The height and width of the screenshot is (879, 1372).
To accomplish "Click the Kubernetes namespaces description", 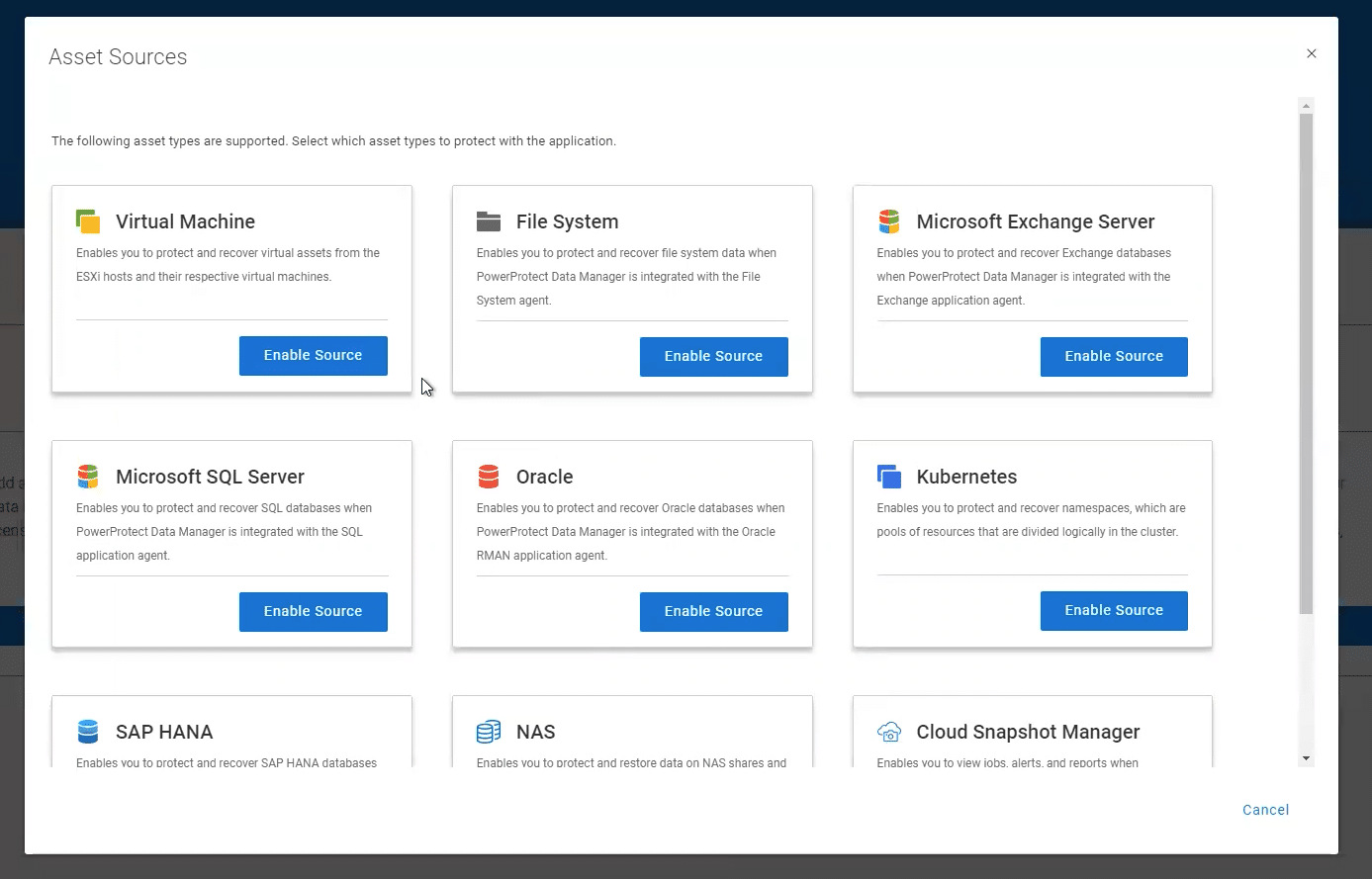I will (x=1031, y=520).
